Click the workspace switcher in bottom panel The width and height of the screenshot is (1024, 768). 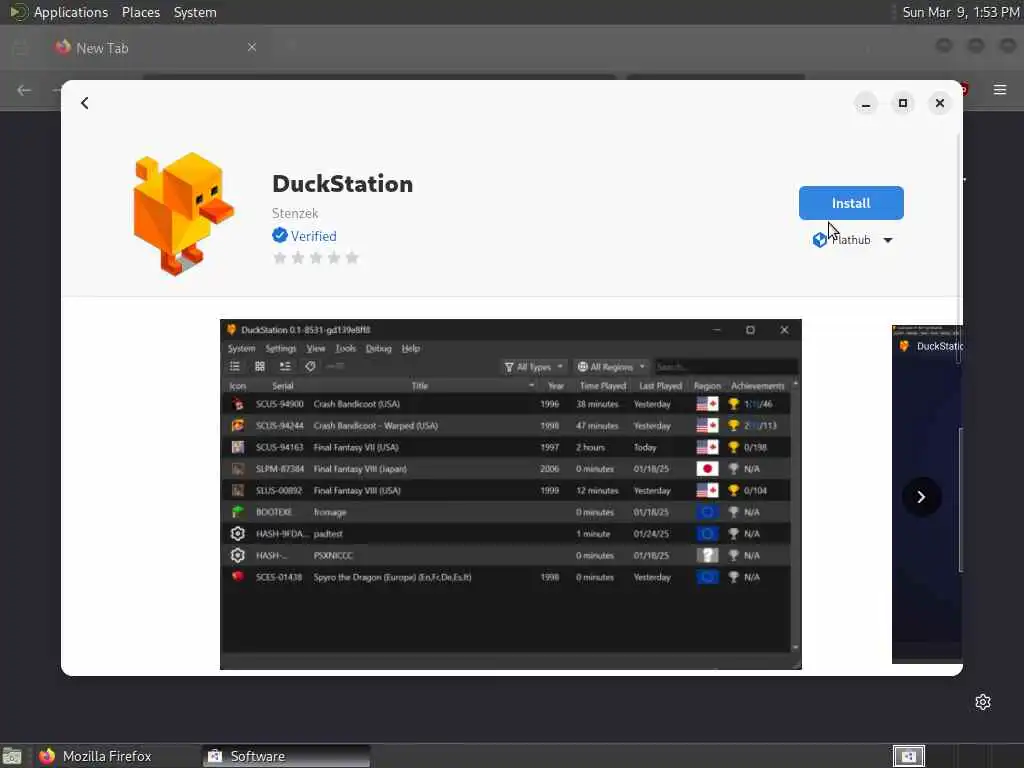(x=908, y=756)
